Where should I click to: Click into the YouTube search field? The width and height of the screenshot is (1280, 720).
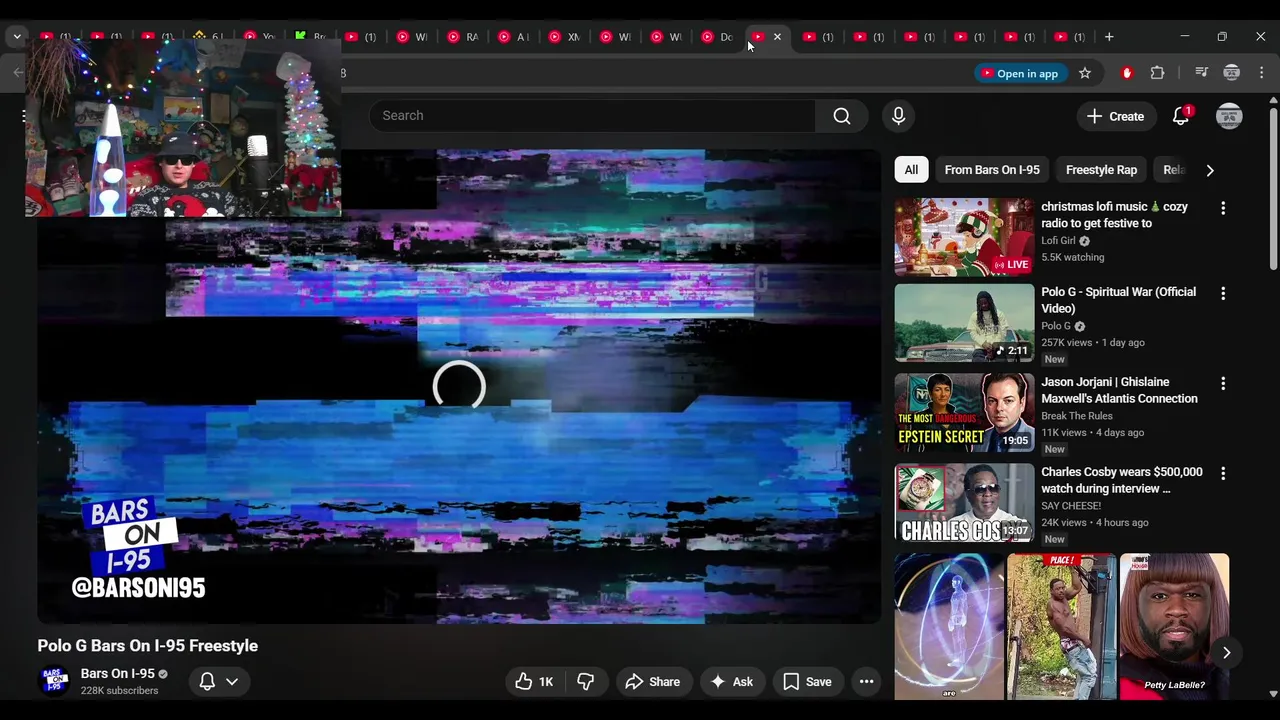coord(592,116)
